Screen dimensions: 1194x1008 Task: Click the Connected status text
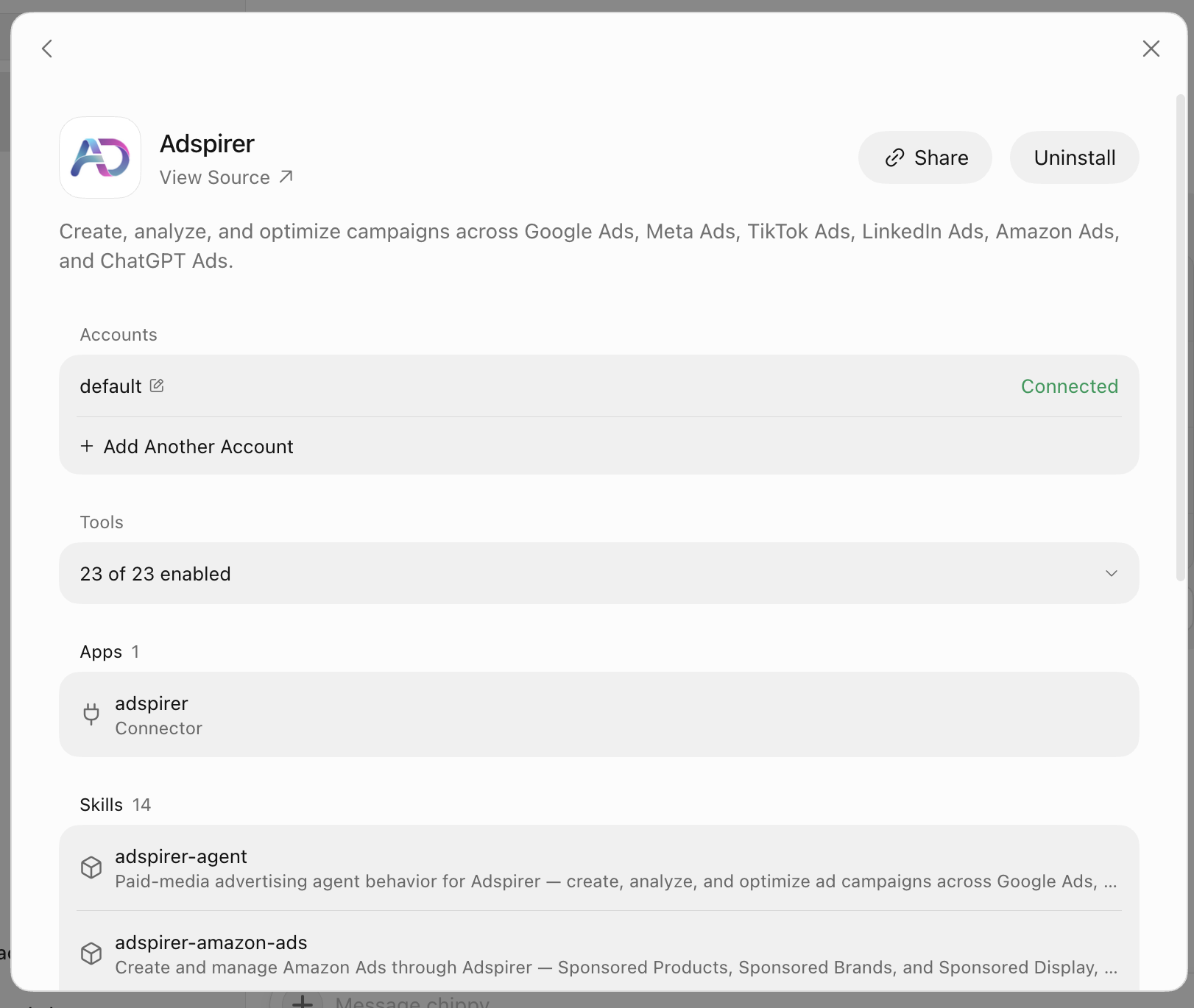(x=1069, y=386)
